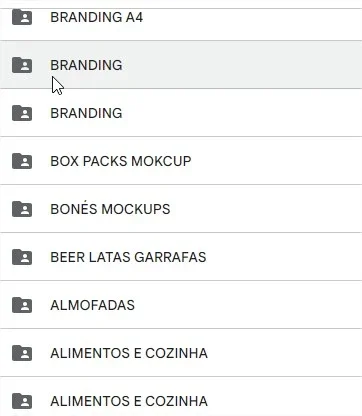Select the ALMOFADAS folder name

click(x=92, y=305)
